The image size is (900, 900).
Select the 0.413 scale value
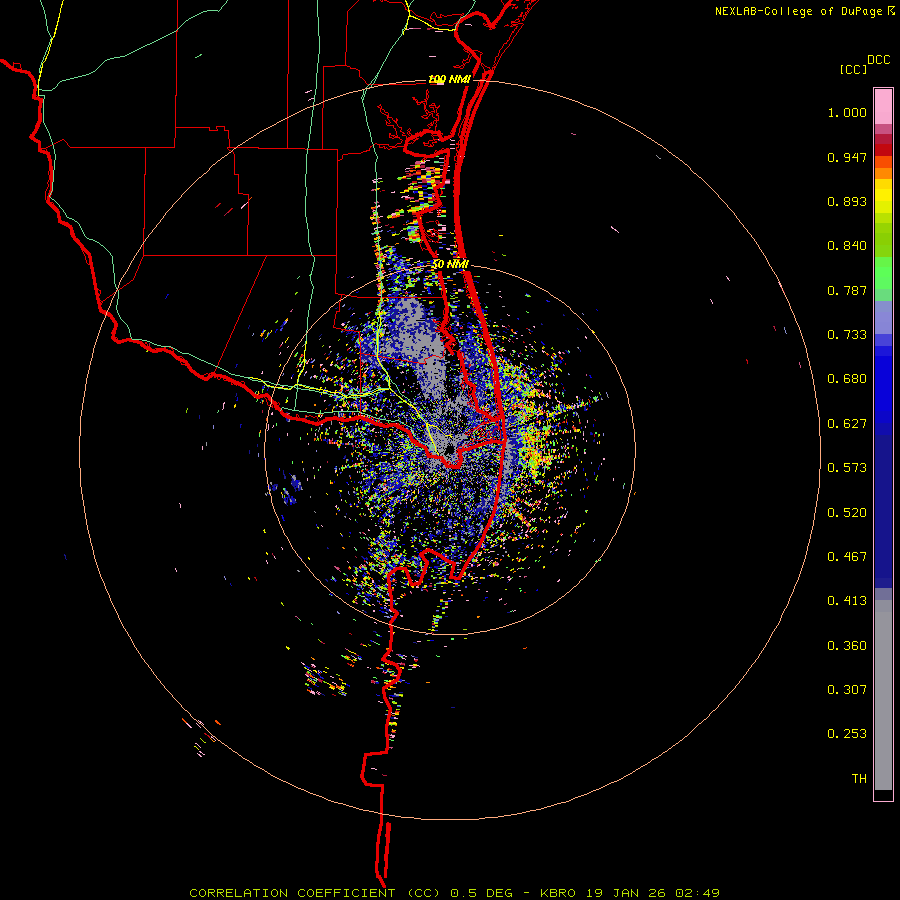[x=847, y=601]
